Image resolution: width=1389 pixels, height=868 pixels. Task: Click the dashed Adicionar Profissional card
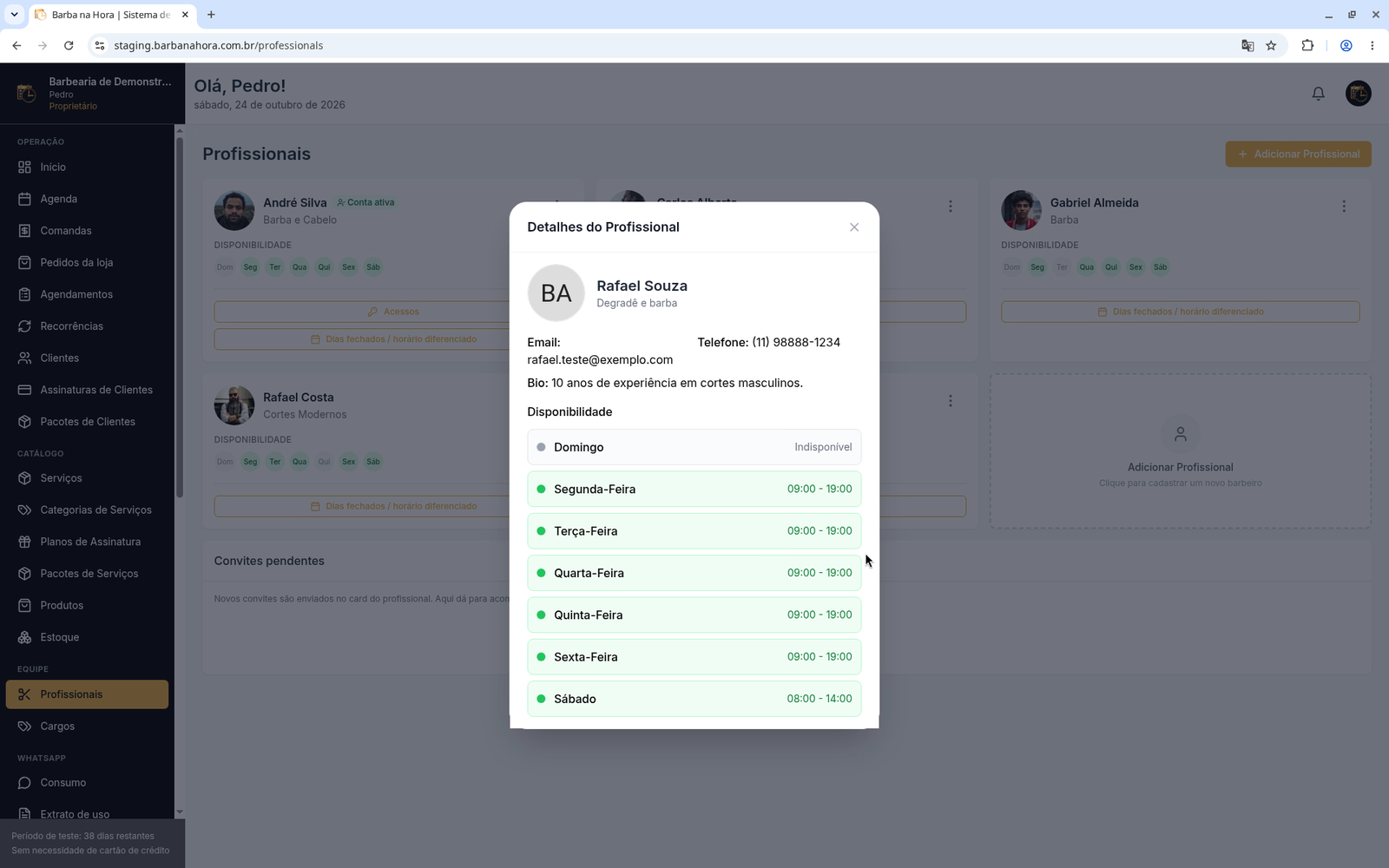click(1180, 451)
